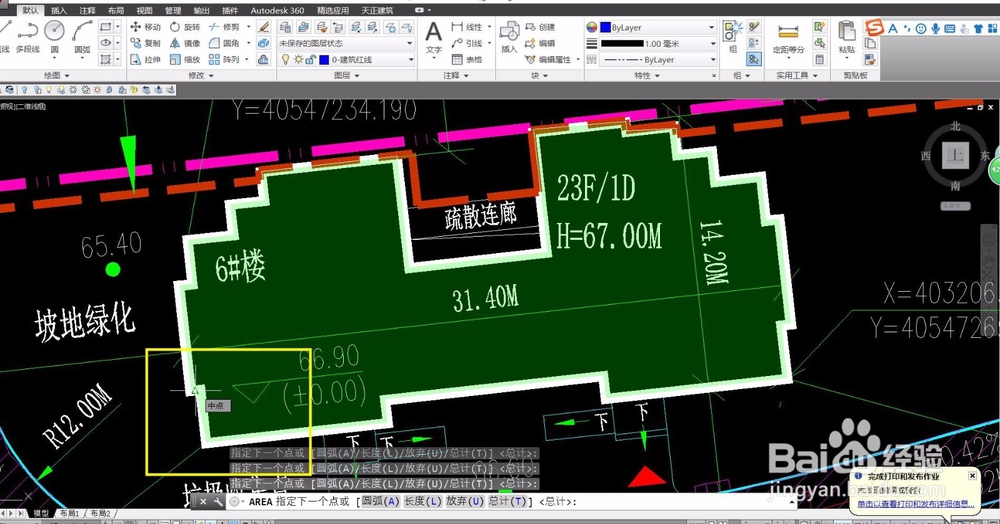
Task: Toggle Sogou microphone voice input
Action: tap(936, 28)
